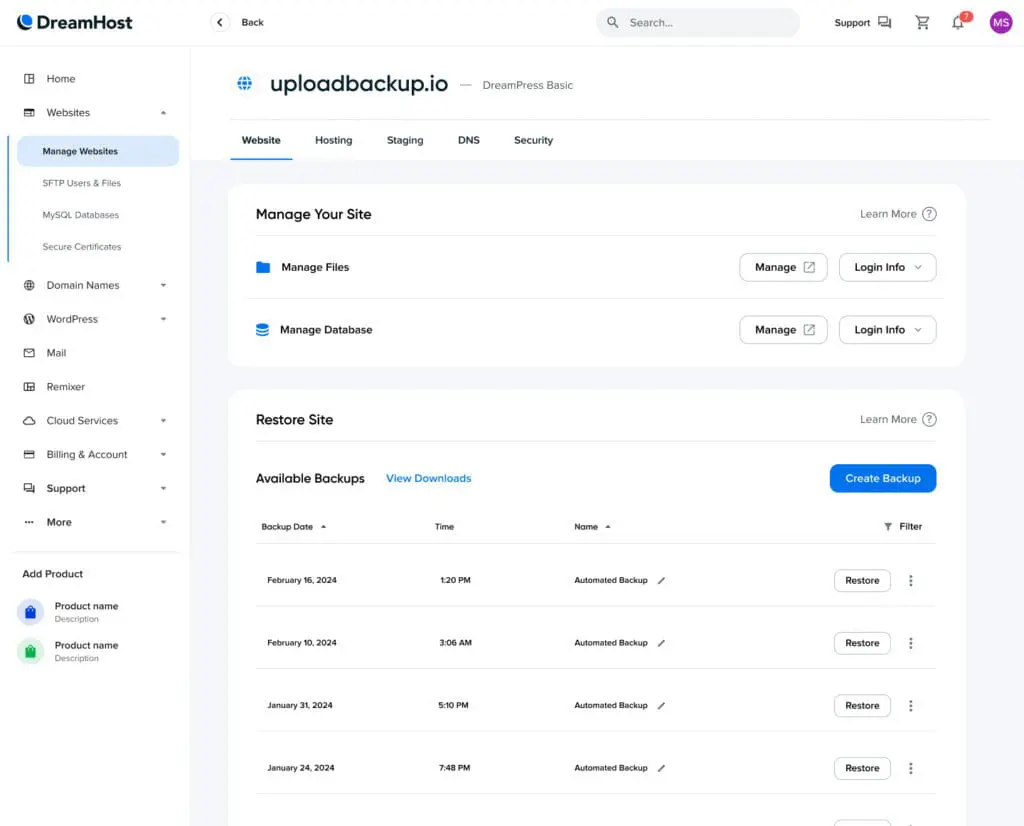Screen dimensions: 1024x826
Task: Click the View Downloads link
Action: click(428, 479)
